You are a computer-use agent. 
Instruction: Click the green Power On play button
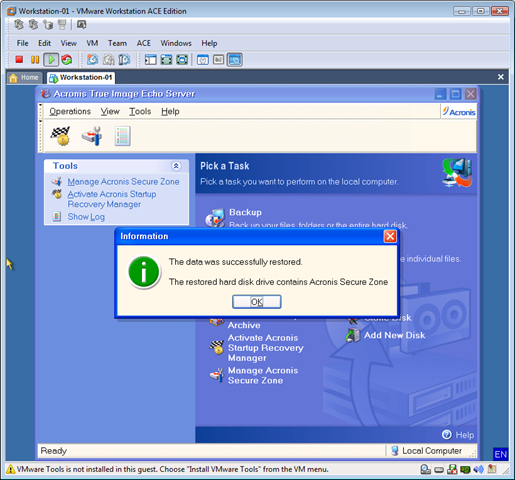coord(51,60)
